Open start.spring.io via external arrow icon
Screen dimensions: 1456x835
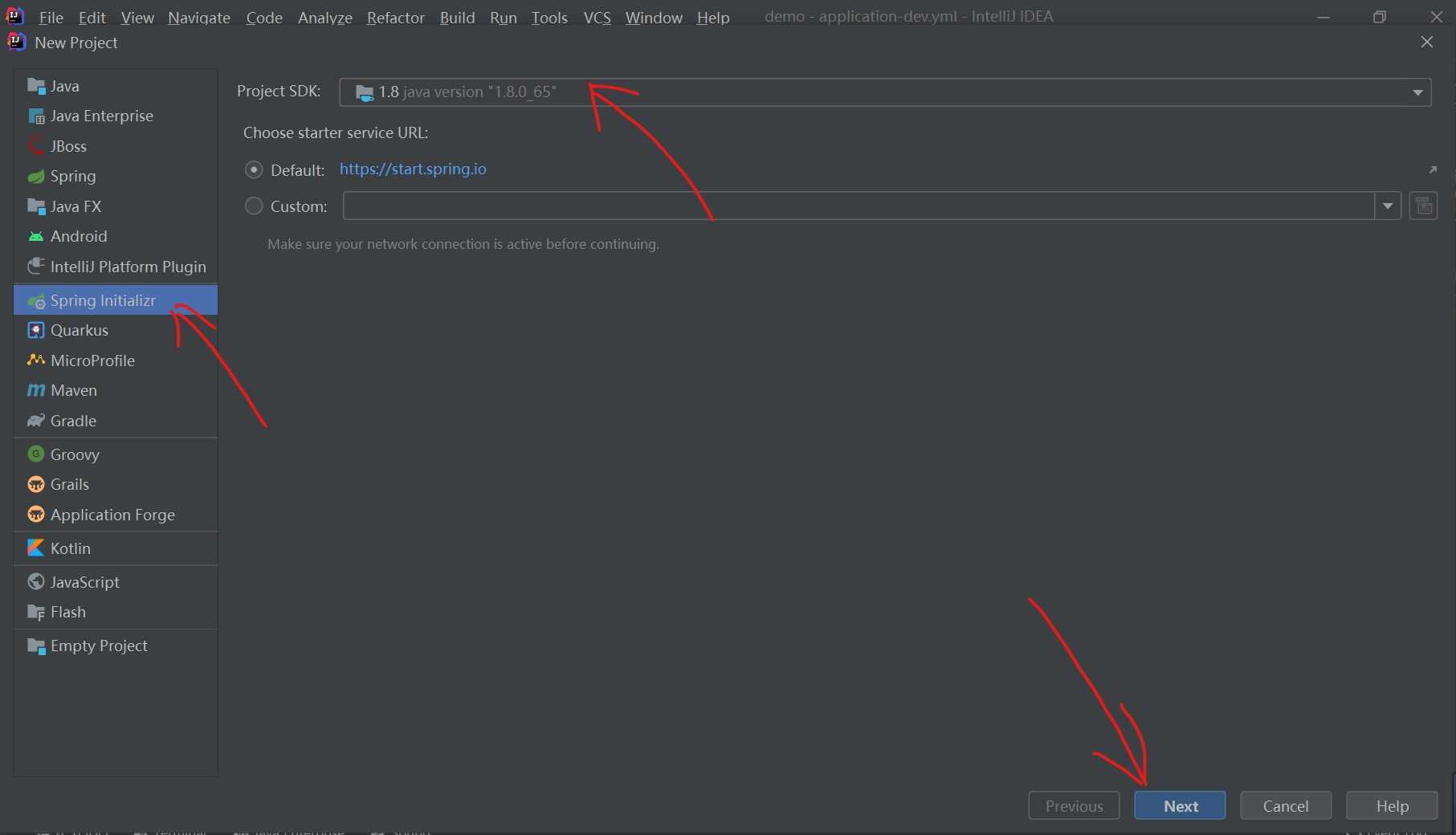(x=1433, y=169)
